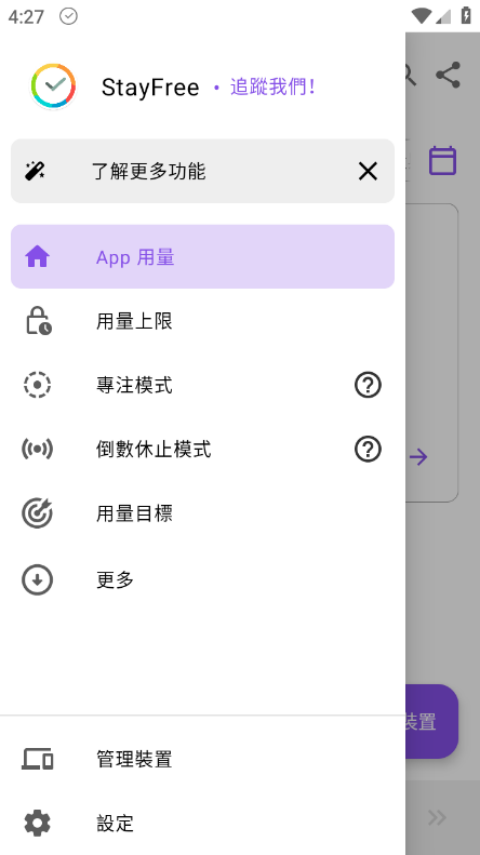The image size is (480, 855).
Task: Tap the share icon in the top bar
Action: pyautogui.click(x=448, y=75)
